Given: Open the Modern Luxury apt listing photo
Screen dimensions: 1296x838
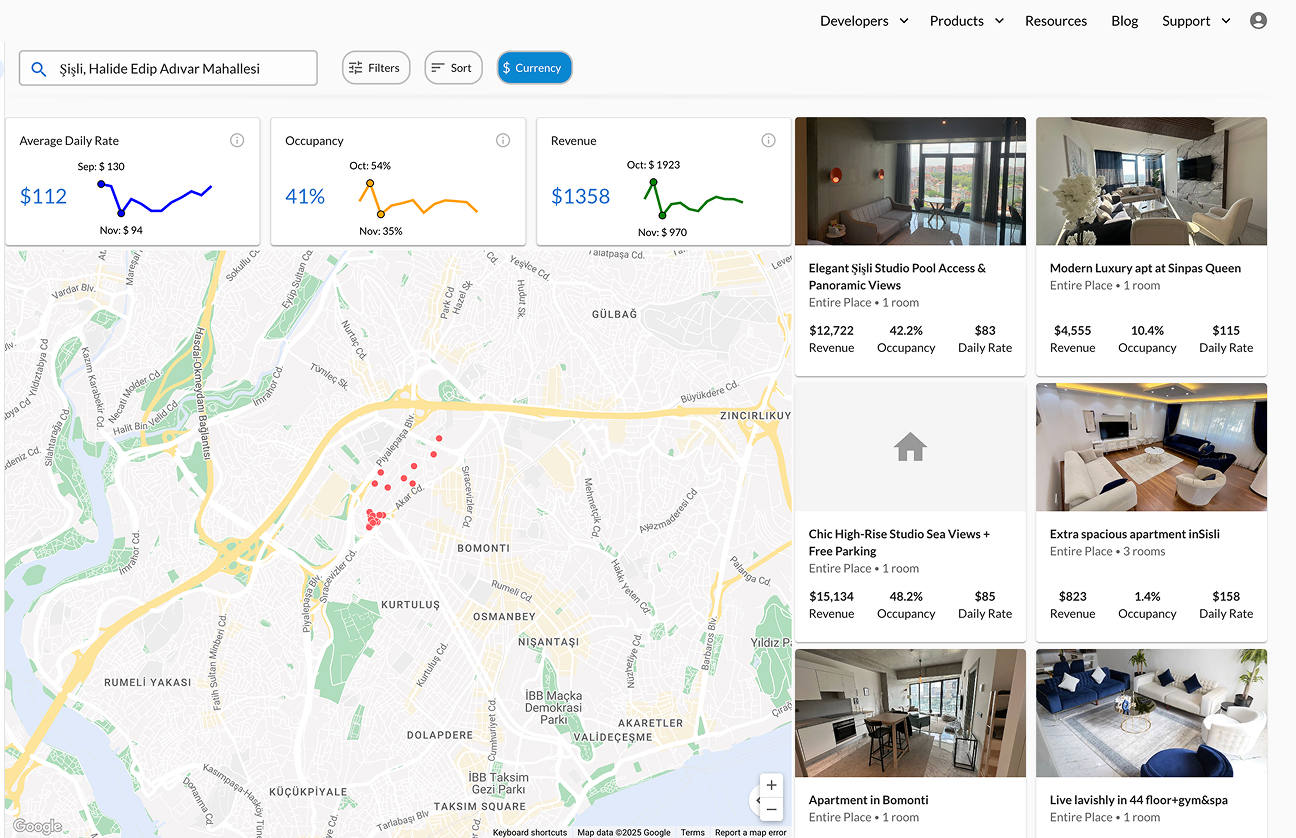Looking at the screenshot, I should [1151, 181].
